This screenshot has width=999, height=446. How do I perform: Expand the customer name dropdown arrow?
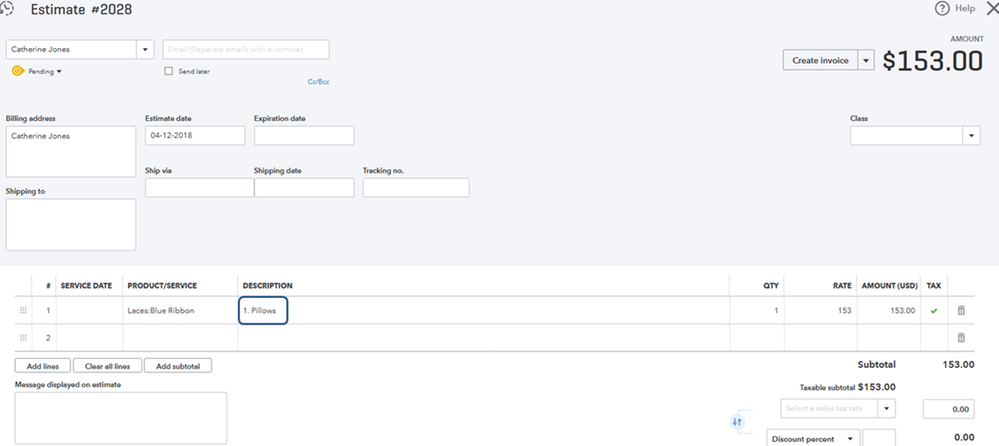pyautogui.click(x=145, y=49)
